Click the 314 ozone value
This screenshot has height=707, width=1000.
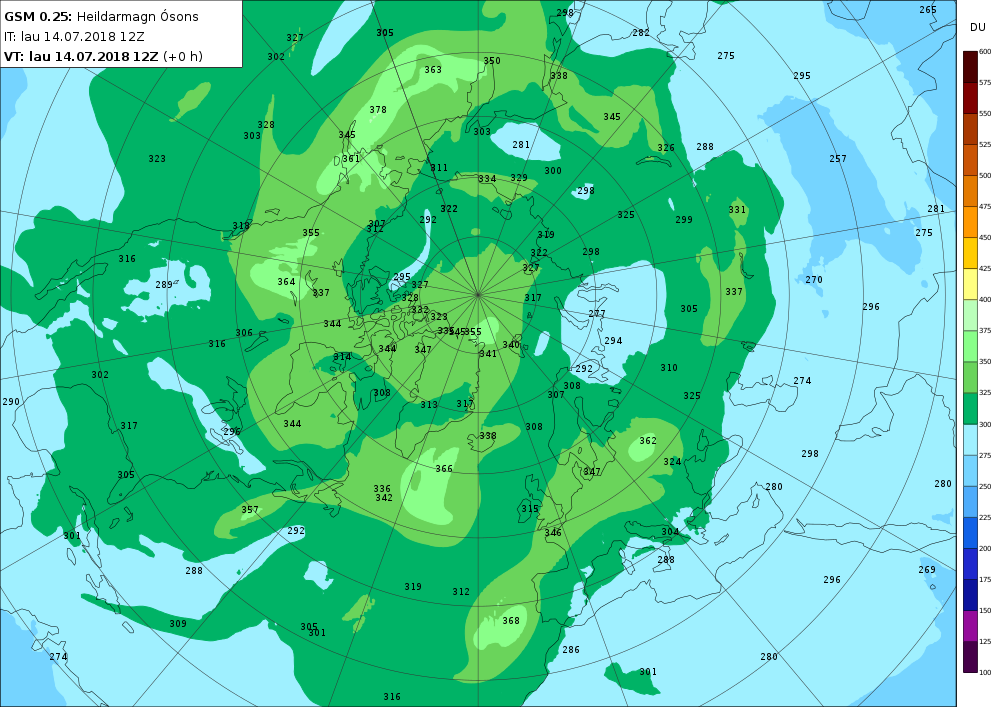342,356
